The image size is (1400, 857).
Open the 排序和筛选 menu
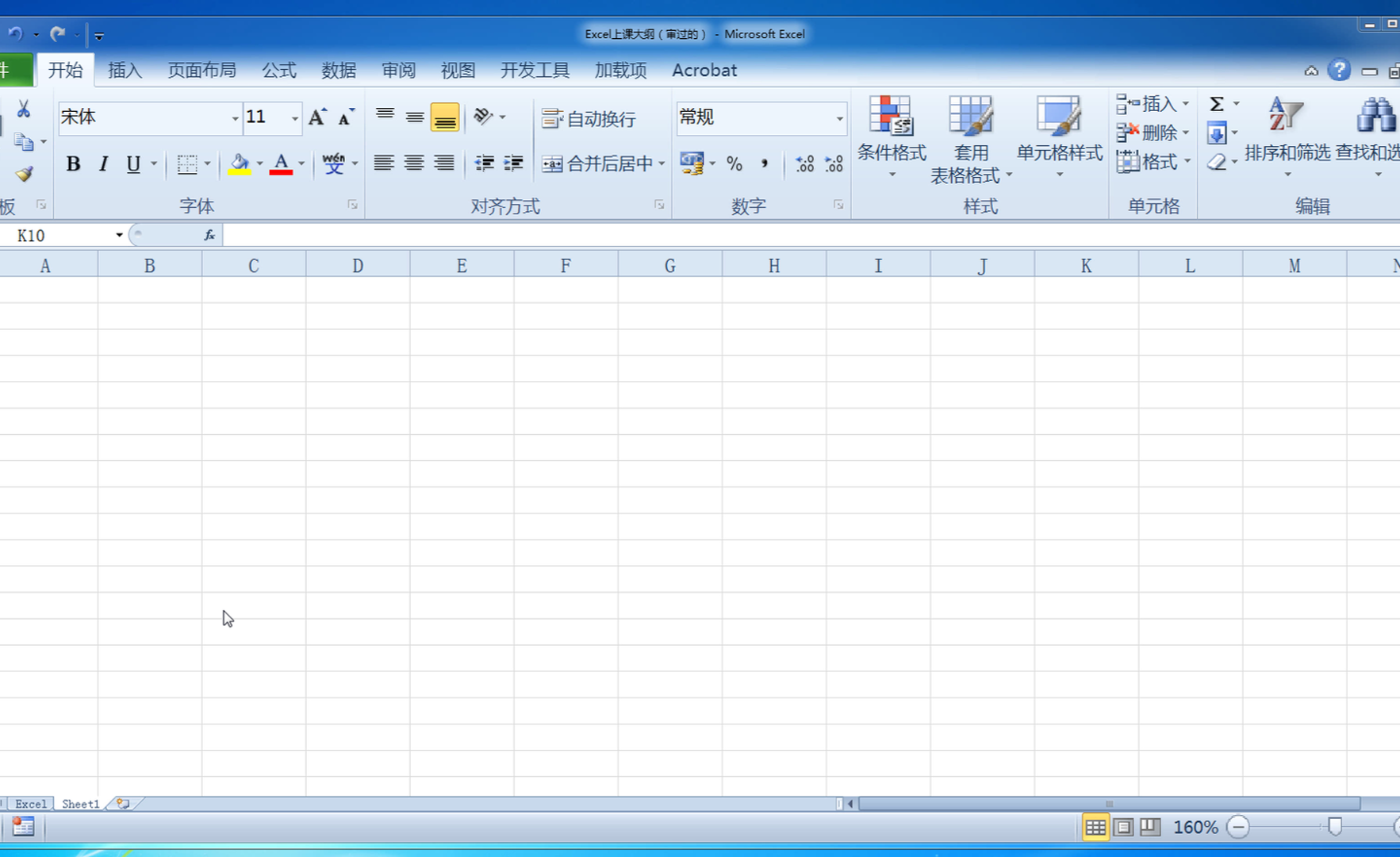point(1287,137)
